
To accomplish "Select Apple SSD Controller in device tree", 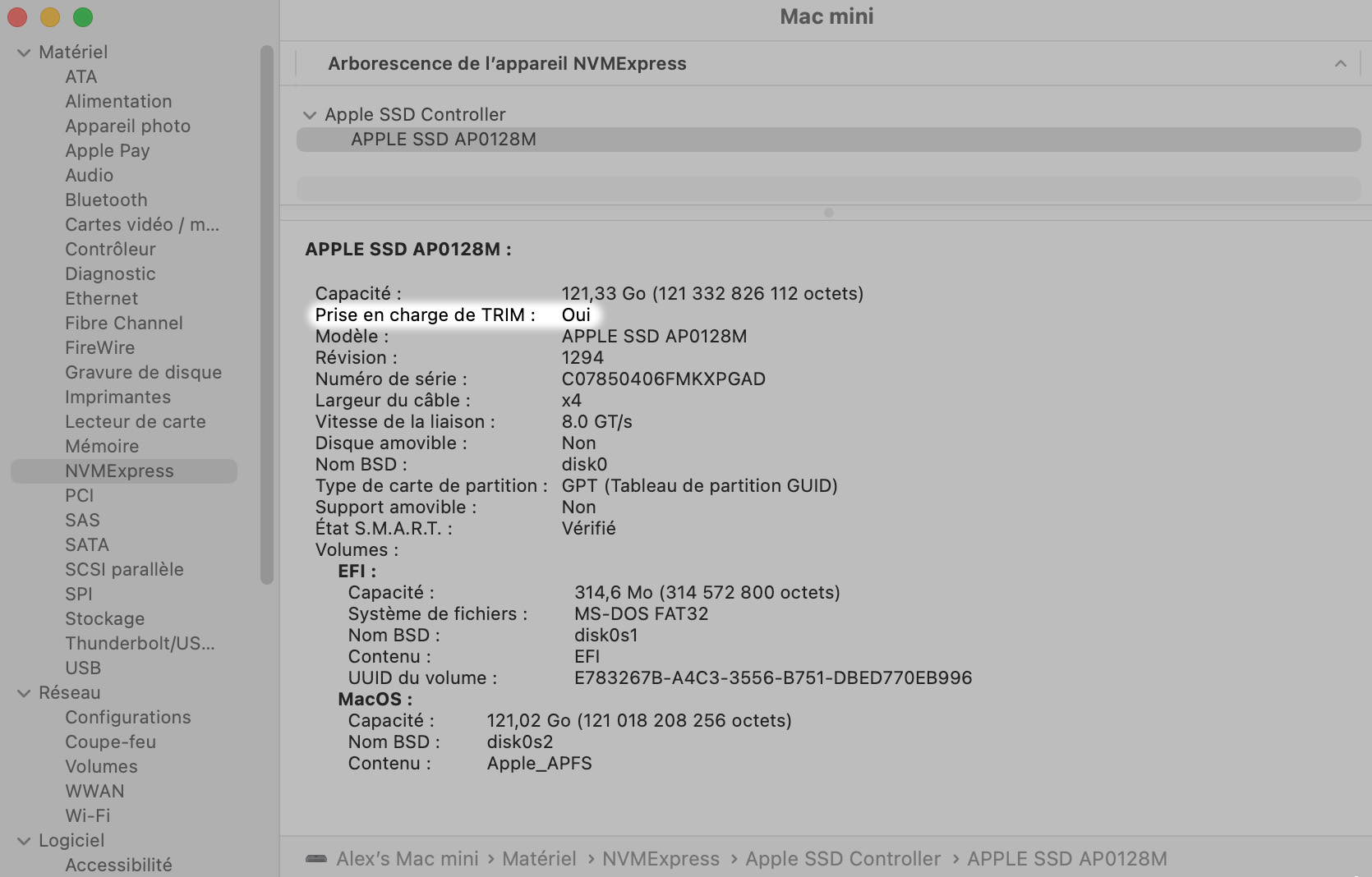I will tap(415, 114).
